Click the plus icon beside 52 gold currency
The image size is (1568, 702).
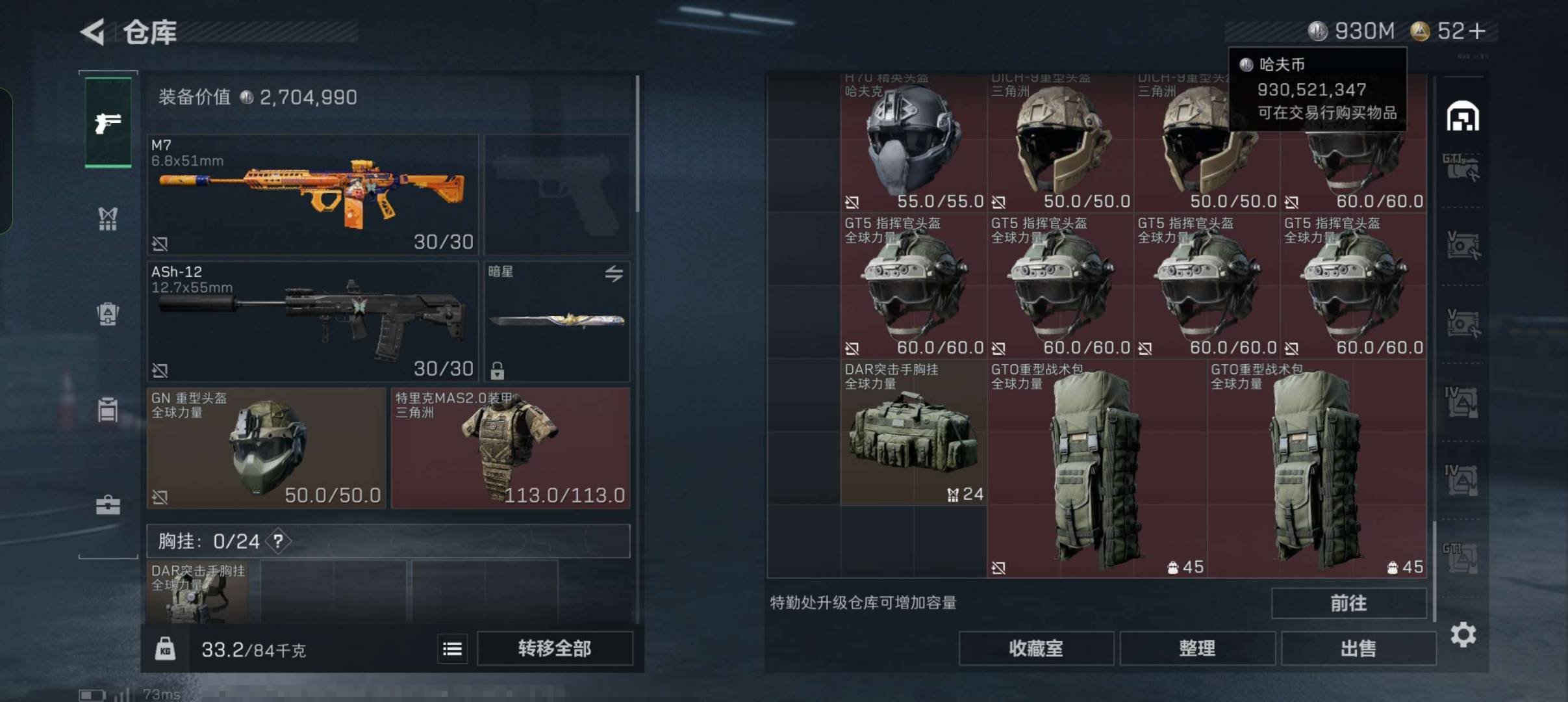(x=1477, y=31)
